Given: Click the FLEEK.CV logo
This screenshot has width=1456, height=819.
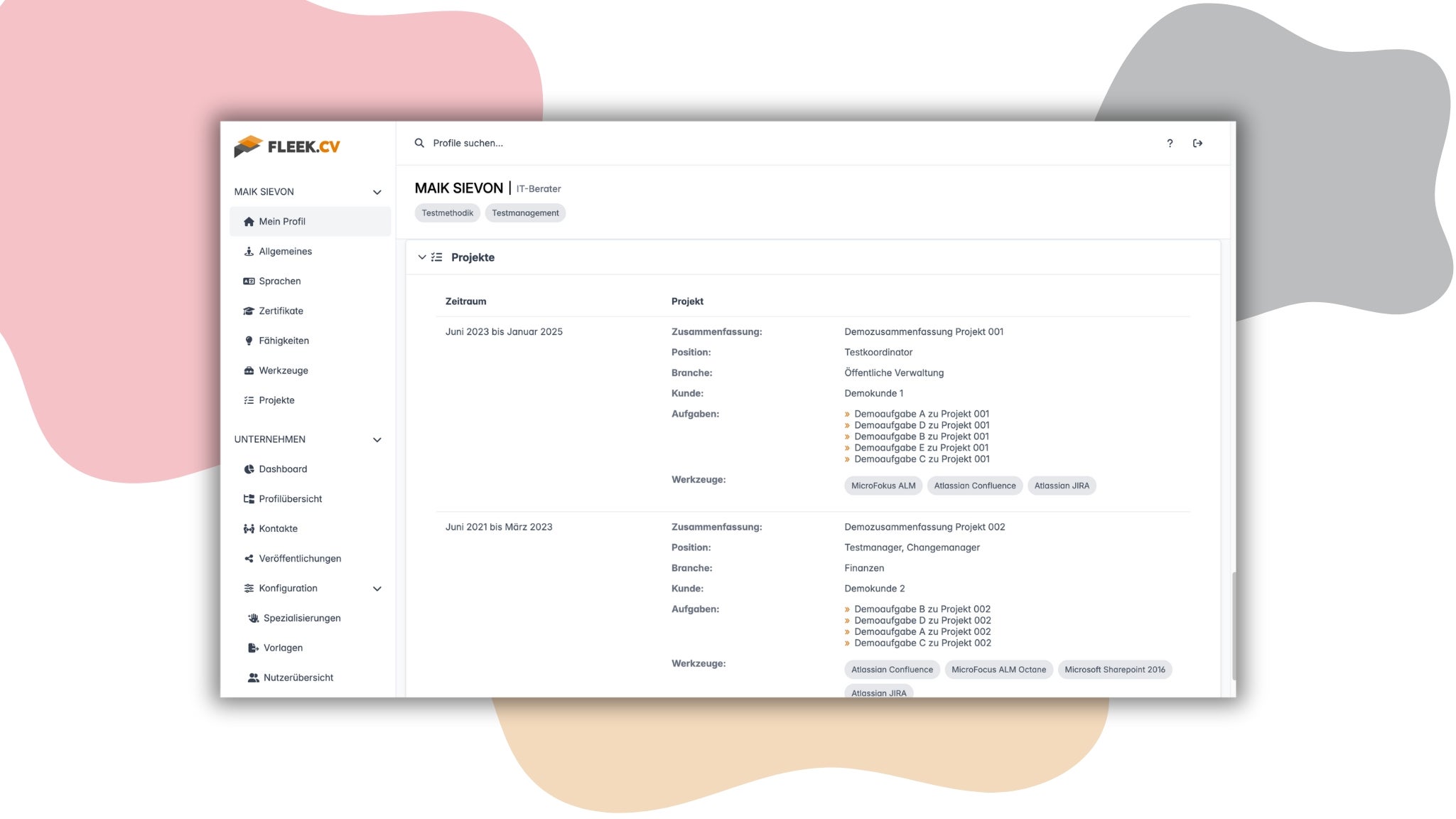Looking at the screenshot, I should point(287,146).
